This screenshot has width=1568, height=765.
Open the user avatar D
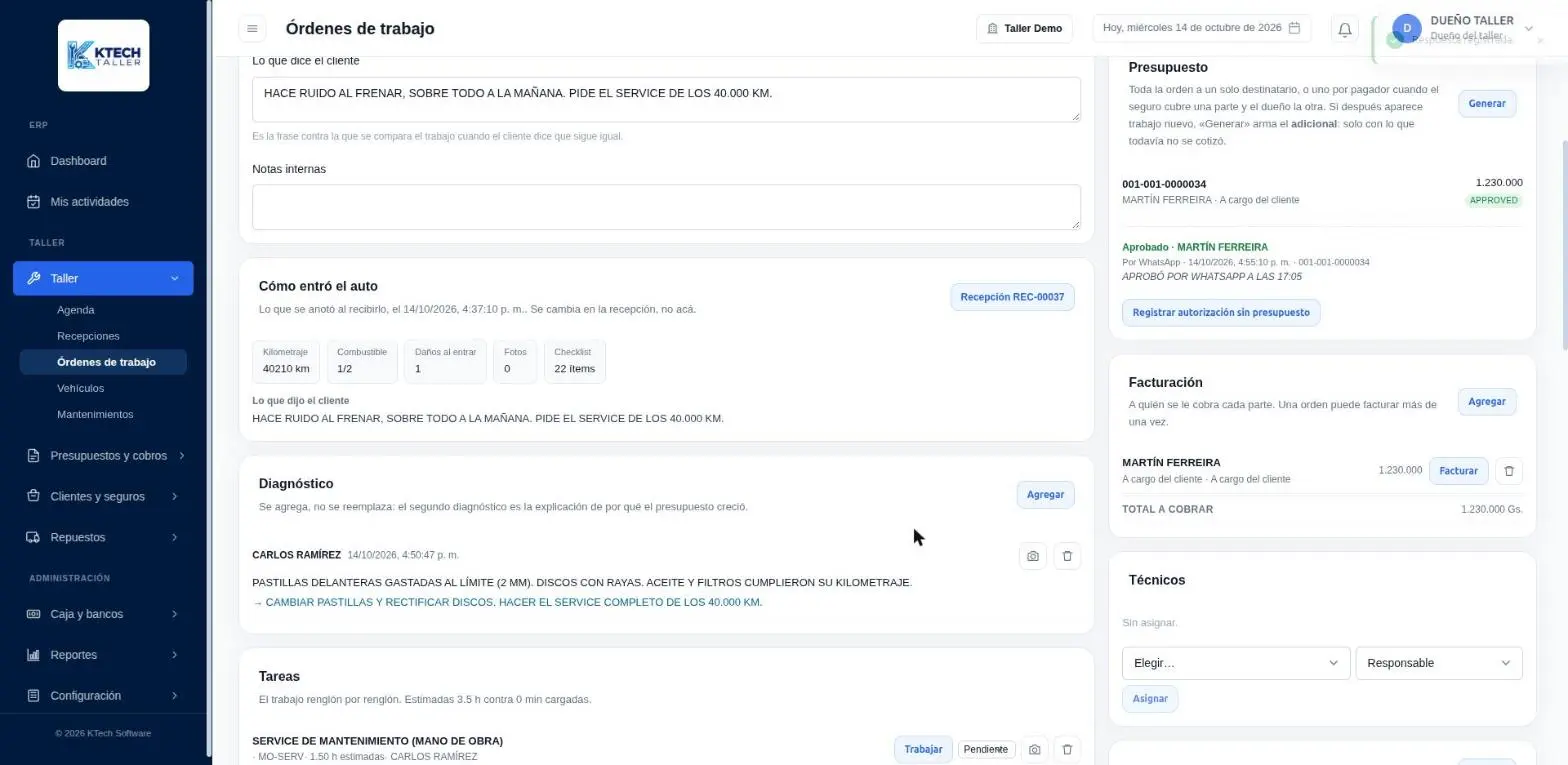click(x=1407, y=28)
